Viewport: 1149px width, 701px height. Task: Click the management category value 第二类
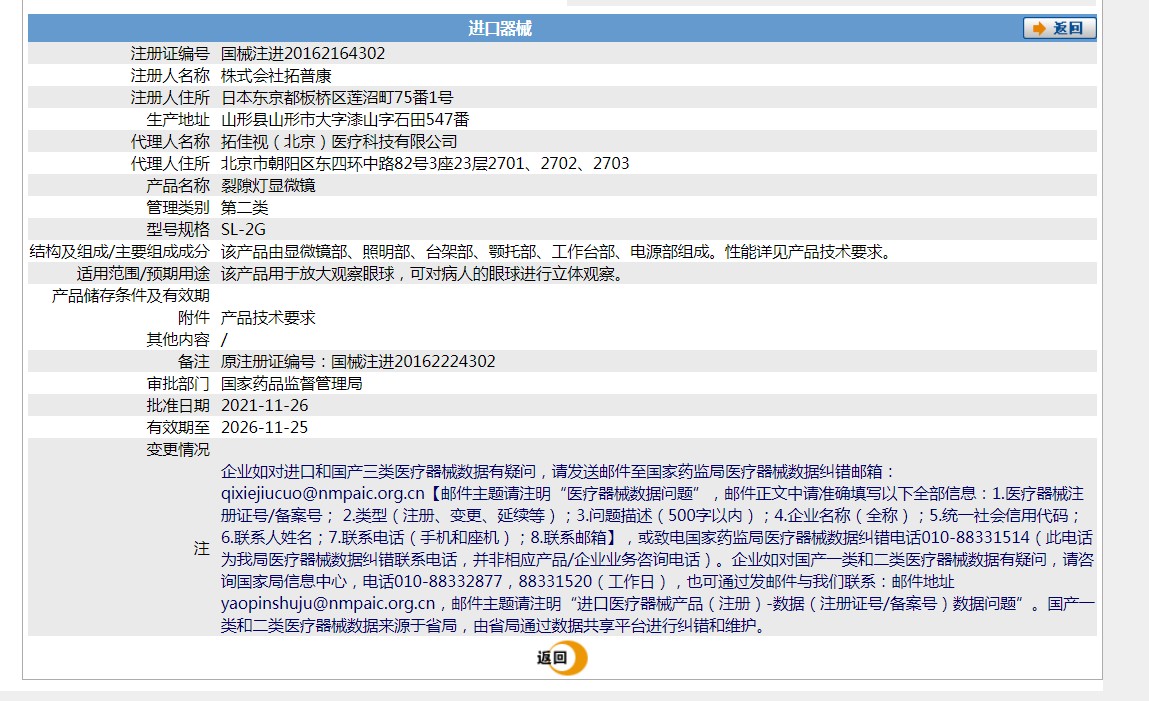(244, 208)
